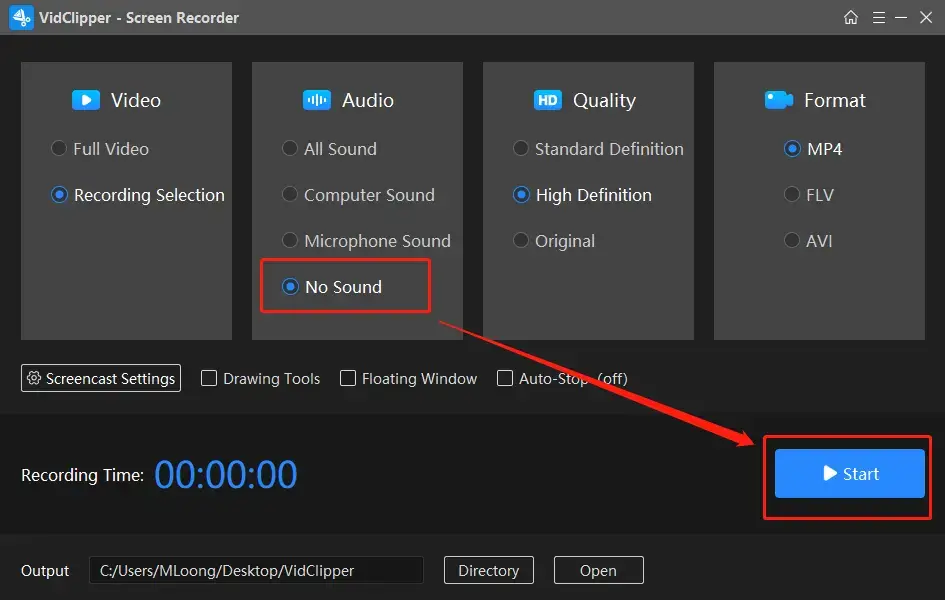Enable the Auto-Stop checkbox
The image size is (945, 600).
(504, 378)
